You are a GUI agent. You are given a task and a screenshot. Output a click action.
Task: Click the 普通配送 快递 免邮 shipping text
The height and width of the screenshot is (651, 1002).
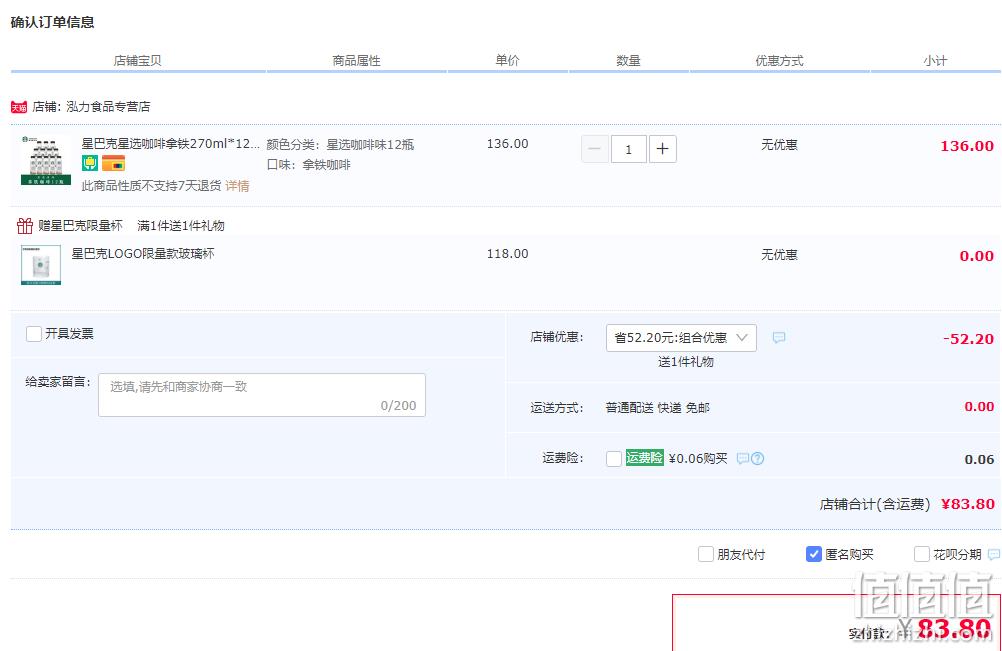point(658,408)
